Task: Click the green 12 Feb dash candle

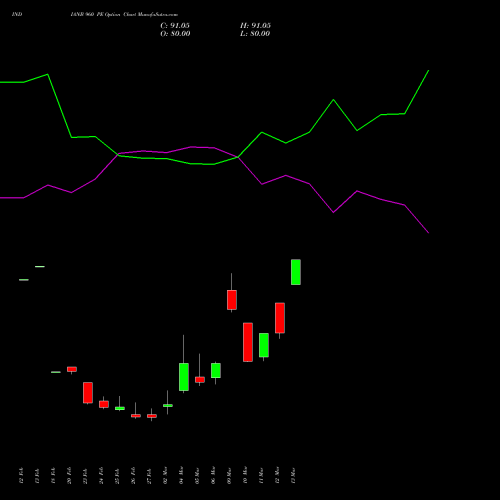Action: pyautogui.click(x=24, y=280)
